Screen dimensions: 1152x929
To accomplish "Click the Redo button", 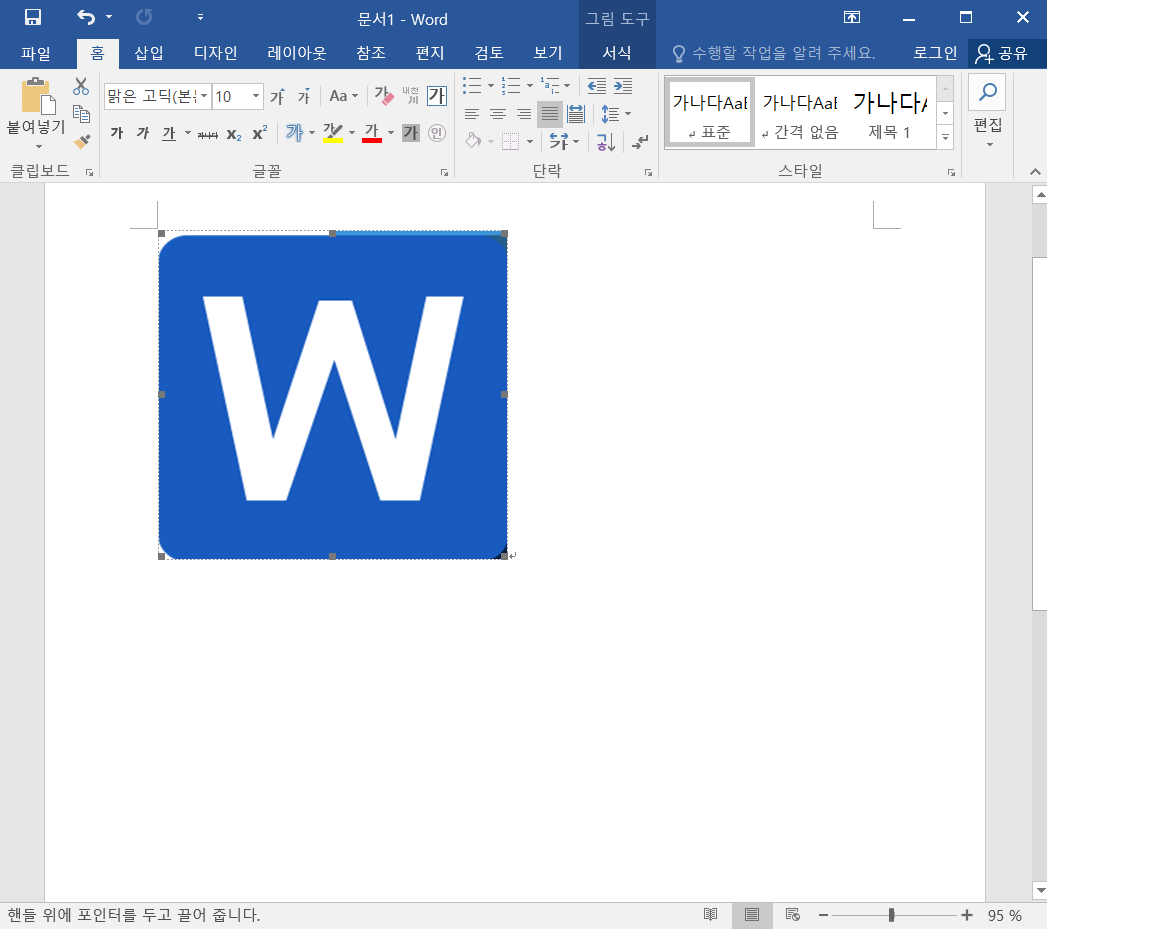I will [145, 18].
